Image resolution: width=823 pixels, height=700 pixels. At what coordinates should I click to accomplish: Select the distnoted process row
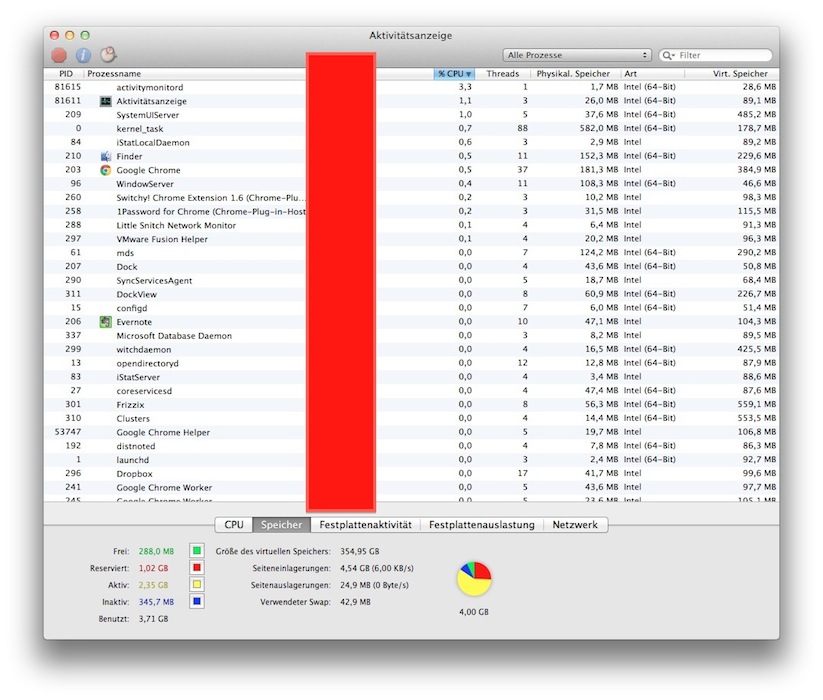[x=412, y=446]
